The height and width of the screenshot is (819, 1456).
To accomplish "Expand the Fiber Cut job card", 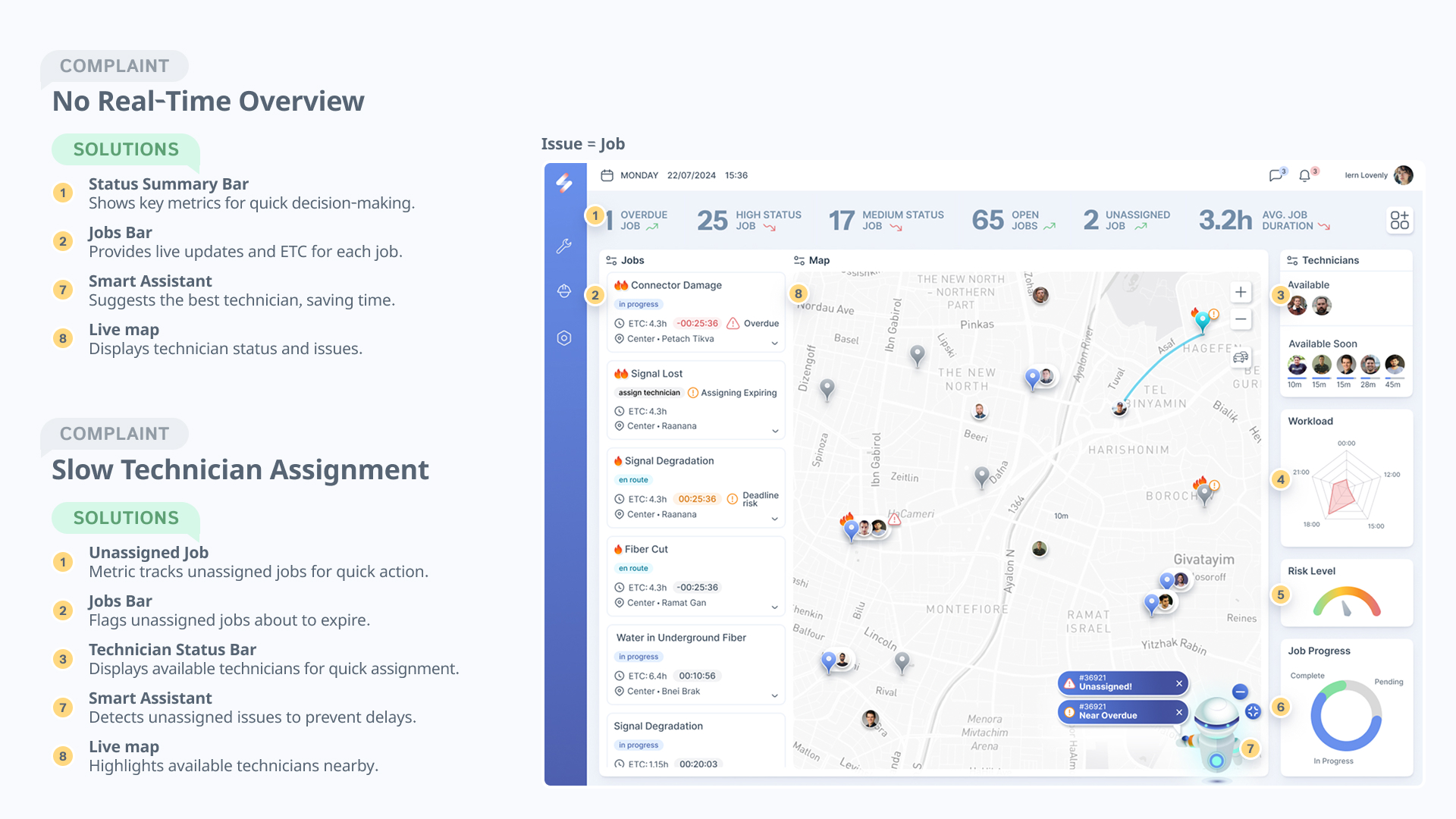I will pos(774,607).
